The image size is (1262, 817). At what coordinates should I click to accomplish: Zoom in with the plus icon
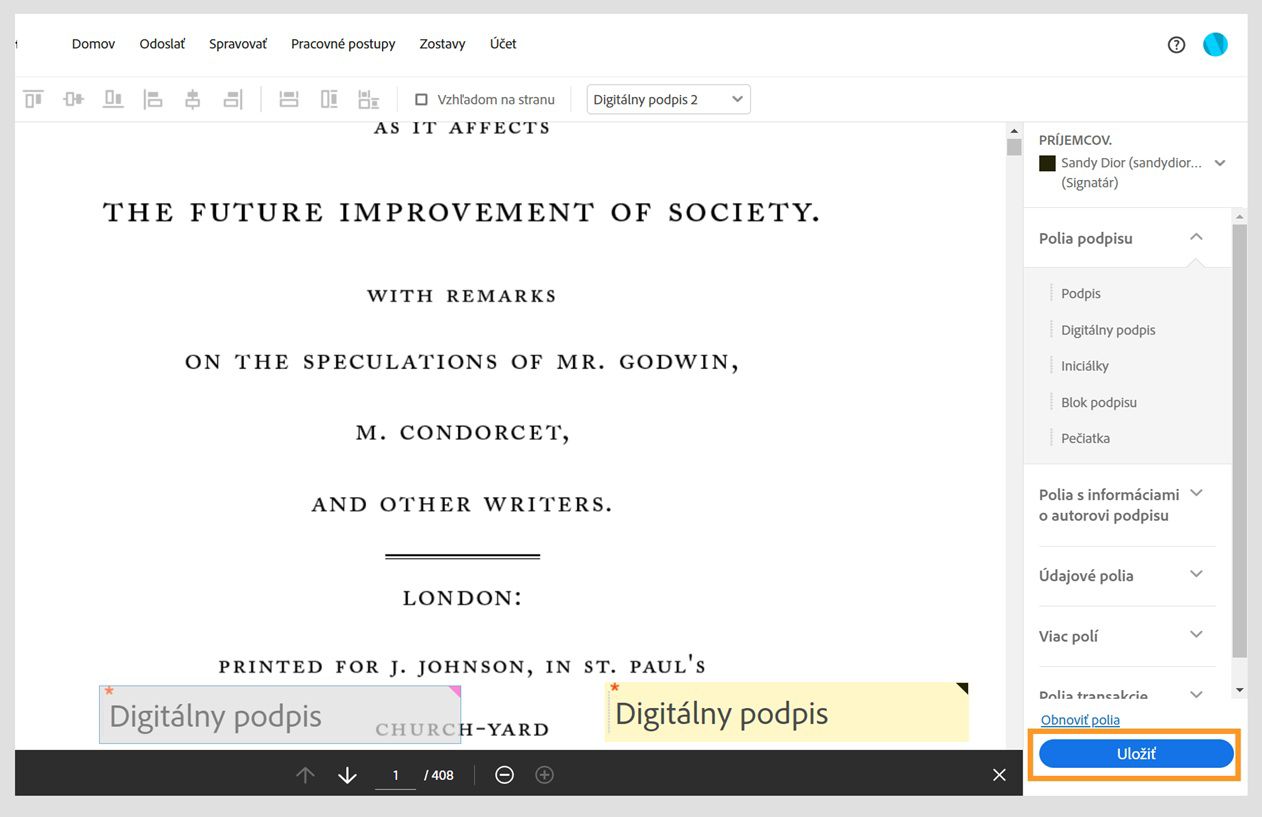(545, 775)
